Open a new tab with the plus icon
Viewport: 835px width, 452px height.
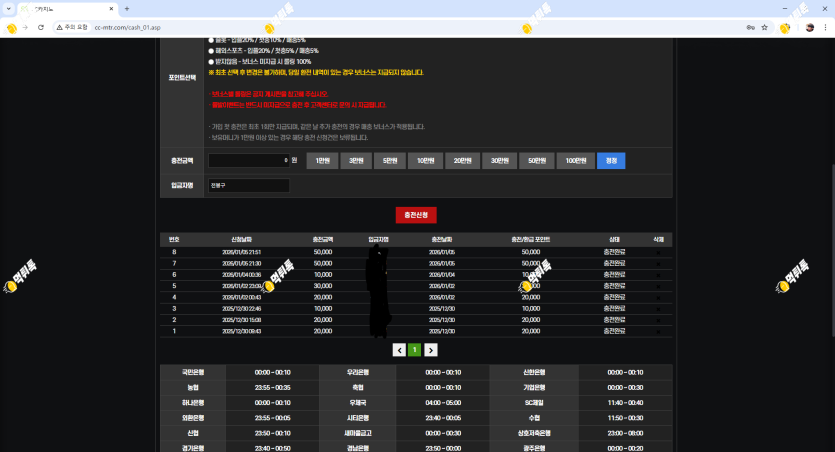[x=127, y=8]
